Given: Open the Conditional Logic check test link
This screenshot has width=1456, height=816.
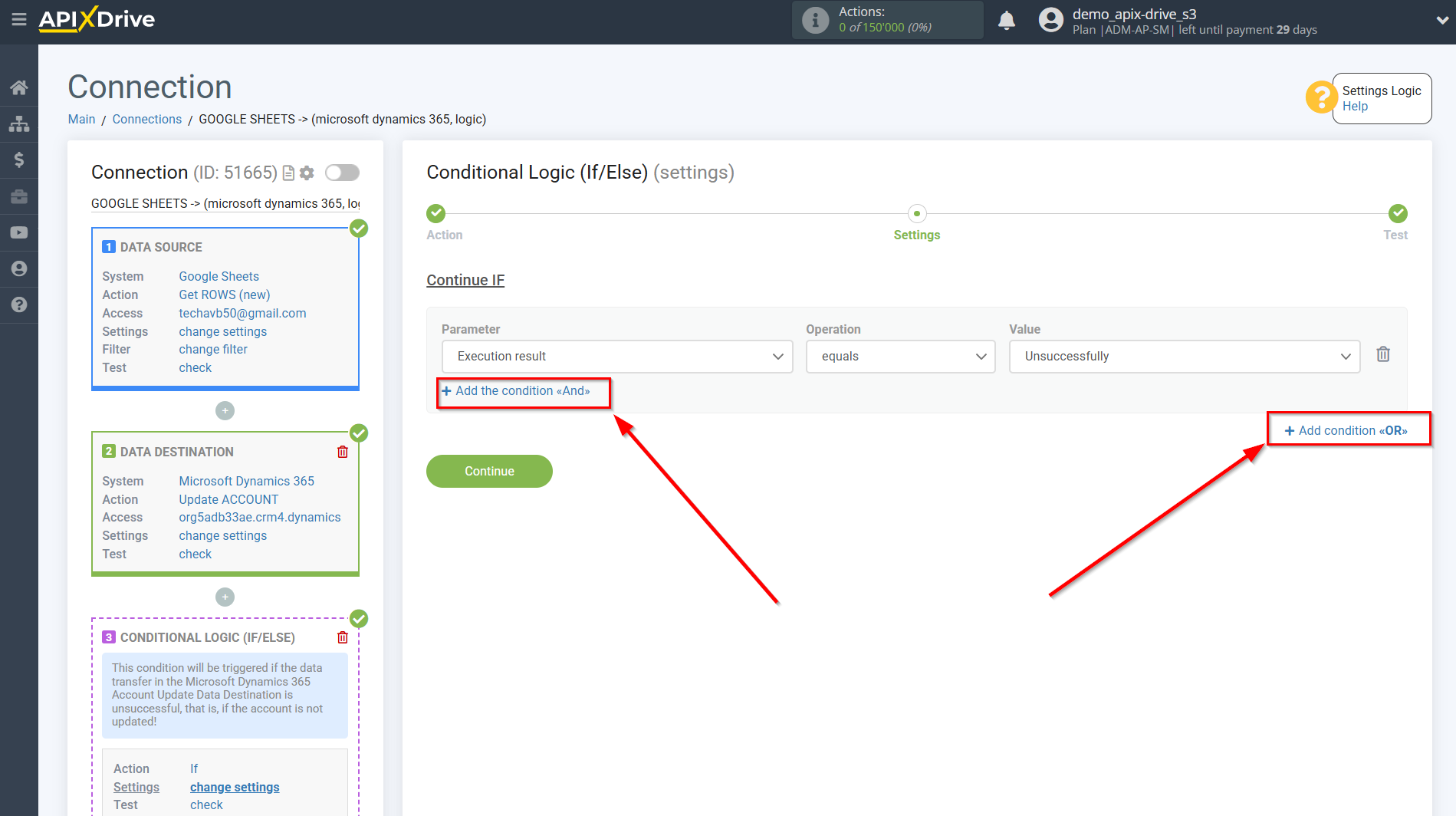Looking at the screenshot, I should pyautogui.click(x=206, y=805).
